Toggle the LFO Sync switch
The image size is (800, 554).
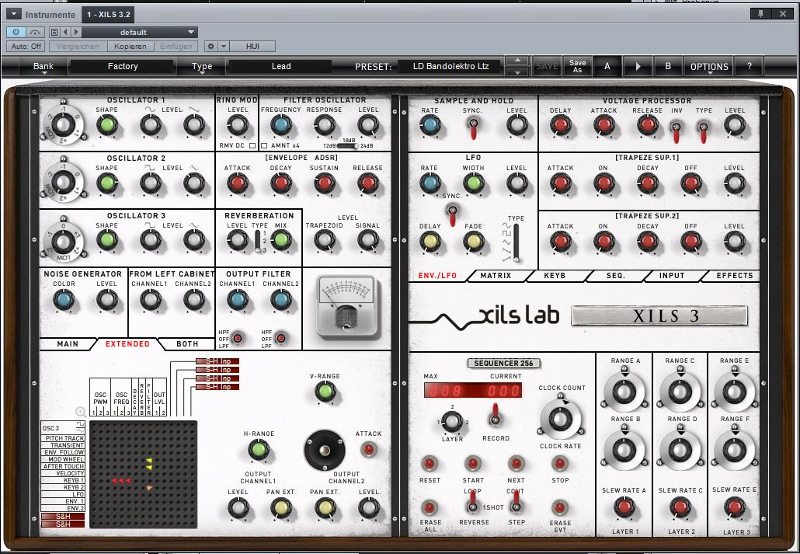[x=452, y=214]
